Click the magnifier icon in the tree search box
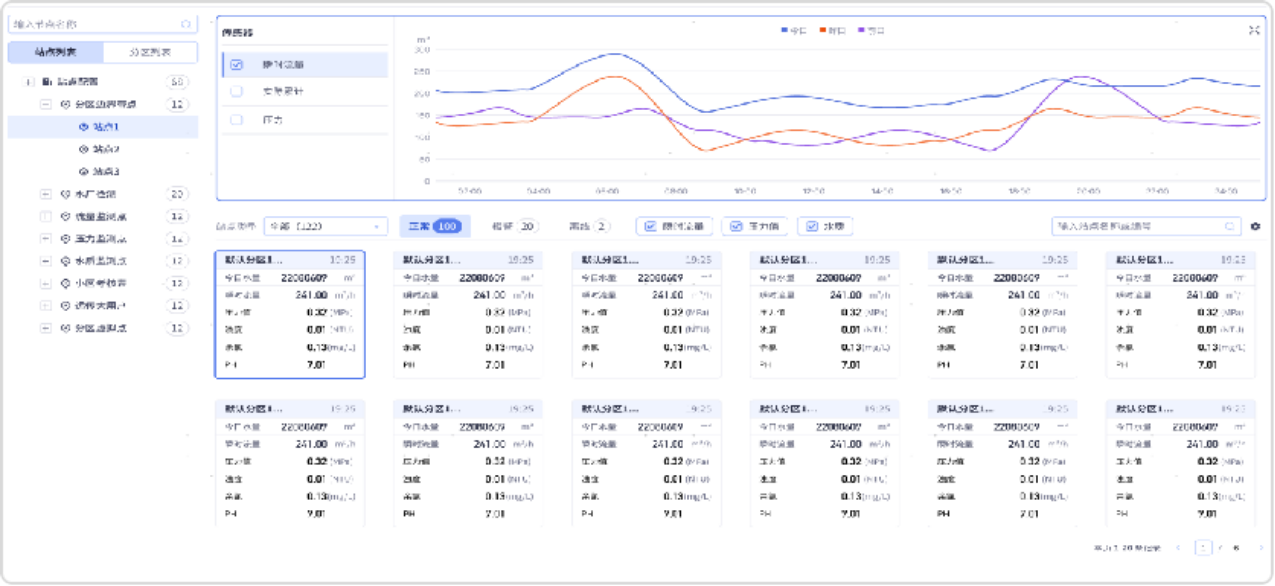The width and height of the screenshot is (1275, 586). coord(186,23)
